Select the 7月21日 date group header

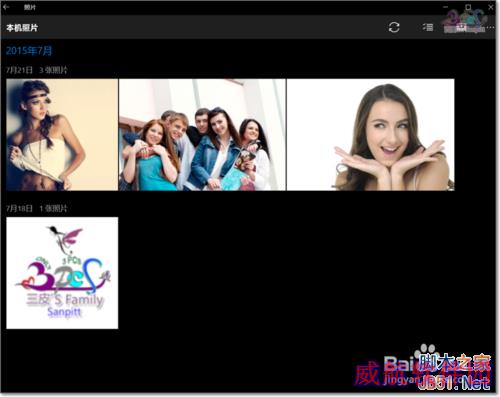[19, 70]
